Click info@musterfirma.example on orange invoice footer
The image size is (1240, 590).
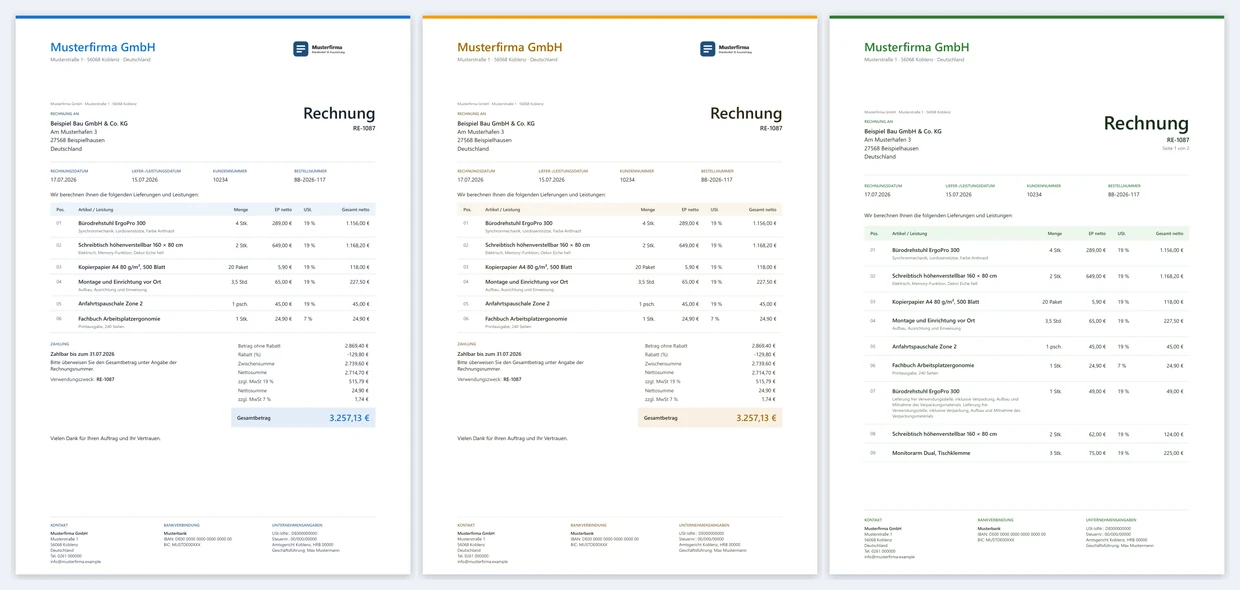[483, 561]
